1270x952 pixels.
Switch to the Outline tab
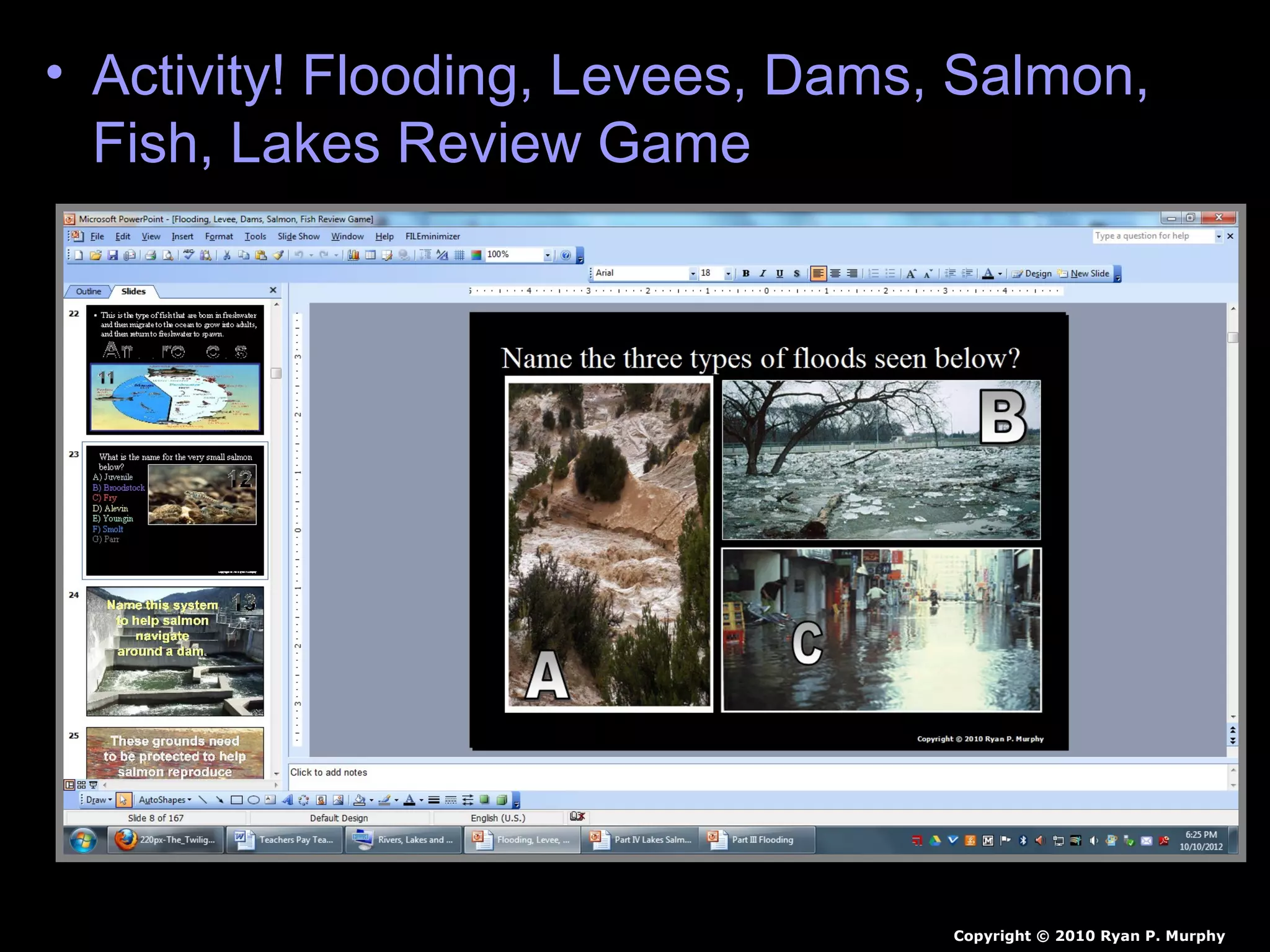pos(88,291)
